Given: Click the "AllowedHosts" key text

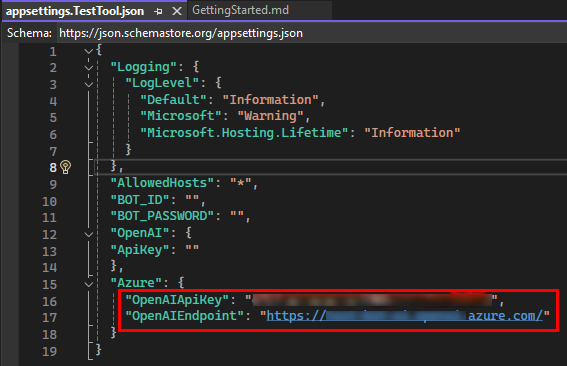Looking at the screenshot, I should pyautogui.click(x=162, y=183).
